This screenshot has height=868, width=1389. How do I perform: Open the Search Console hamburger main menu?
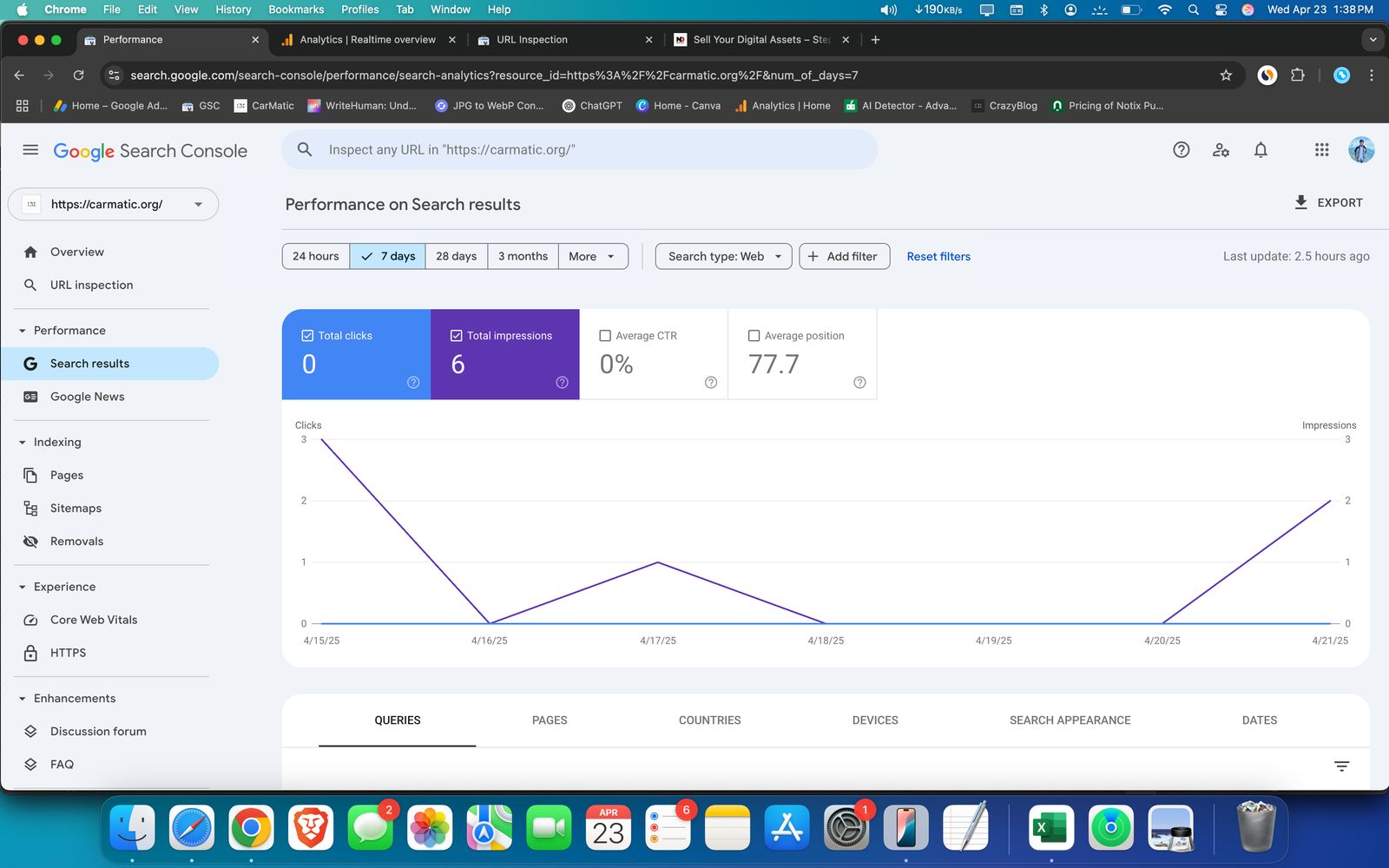click(30, 150)
